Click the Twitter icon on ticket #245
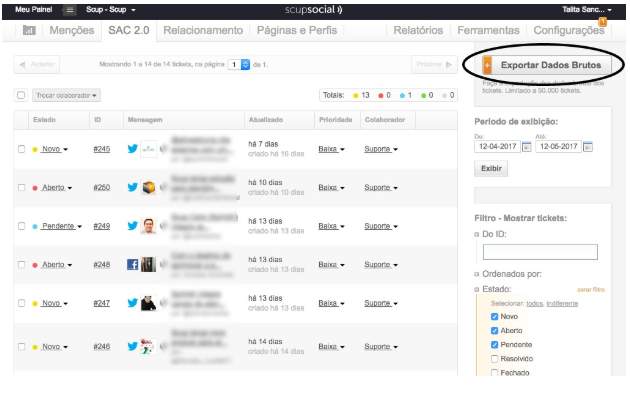 133,149
